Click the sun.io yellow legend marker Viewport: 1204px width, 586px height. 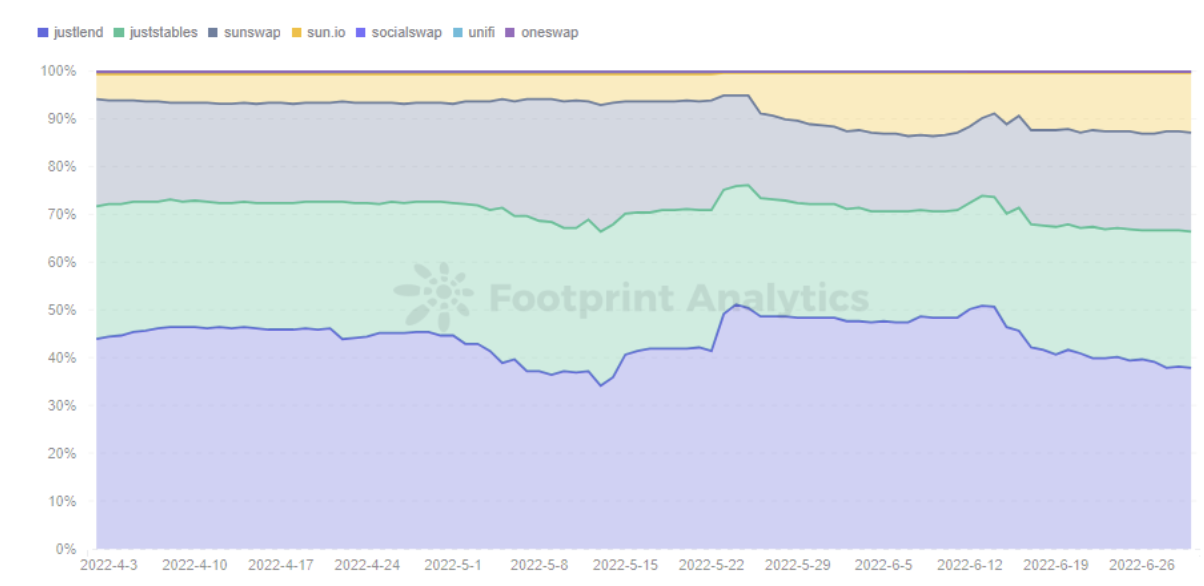coord(298,32)
